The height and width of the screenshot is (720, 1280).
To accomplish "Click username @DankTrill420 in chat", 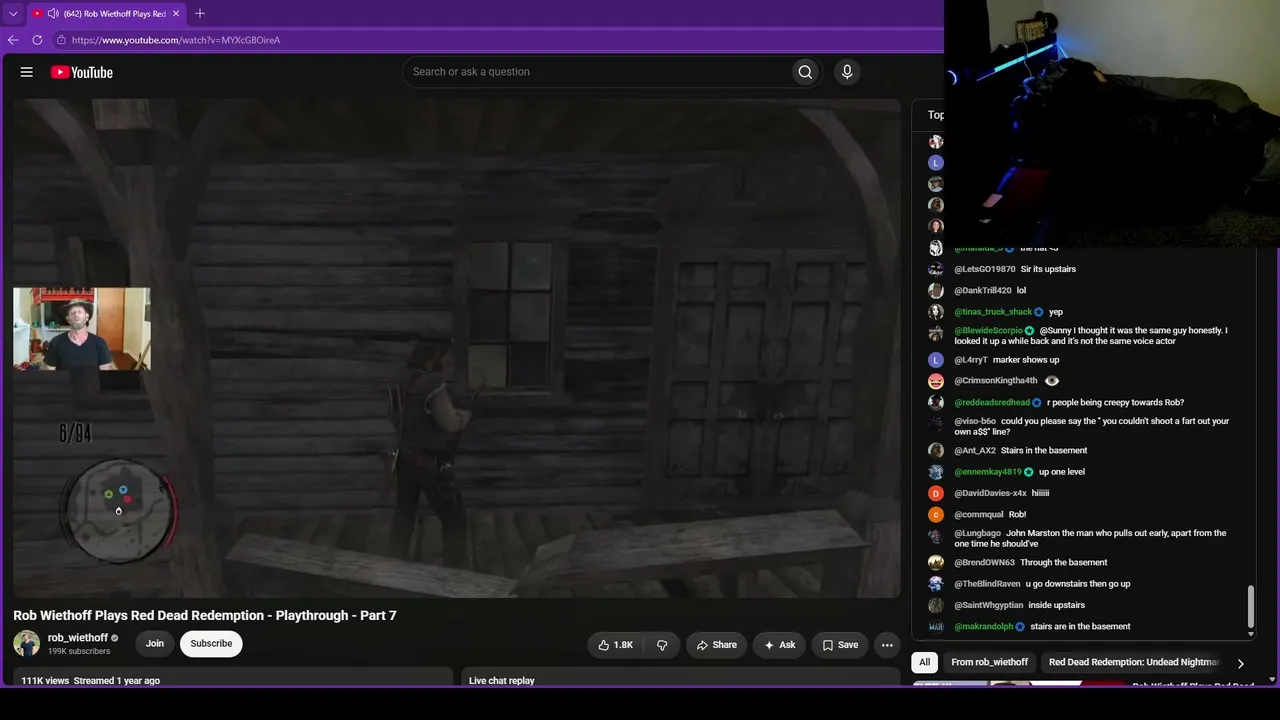I will point(982,291).
